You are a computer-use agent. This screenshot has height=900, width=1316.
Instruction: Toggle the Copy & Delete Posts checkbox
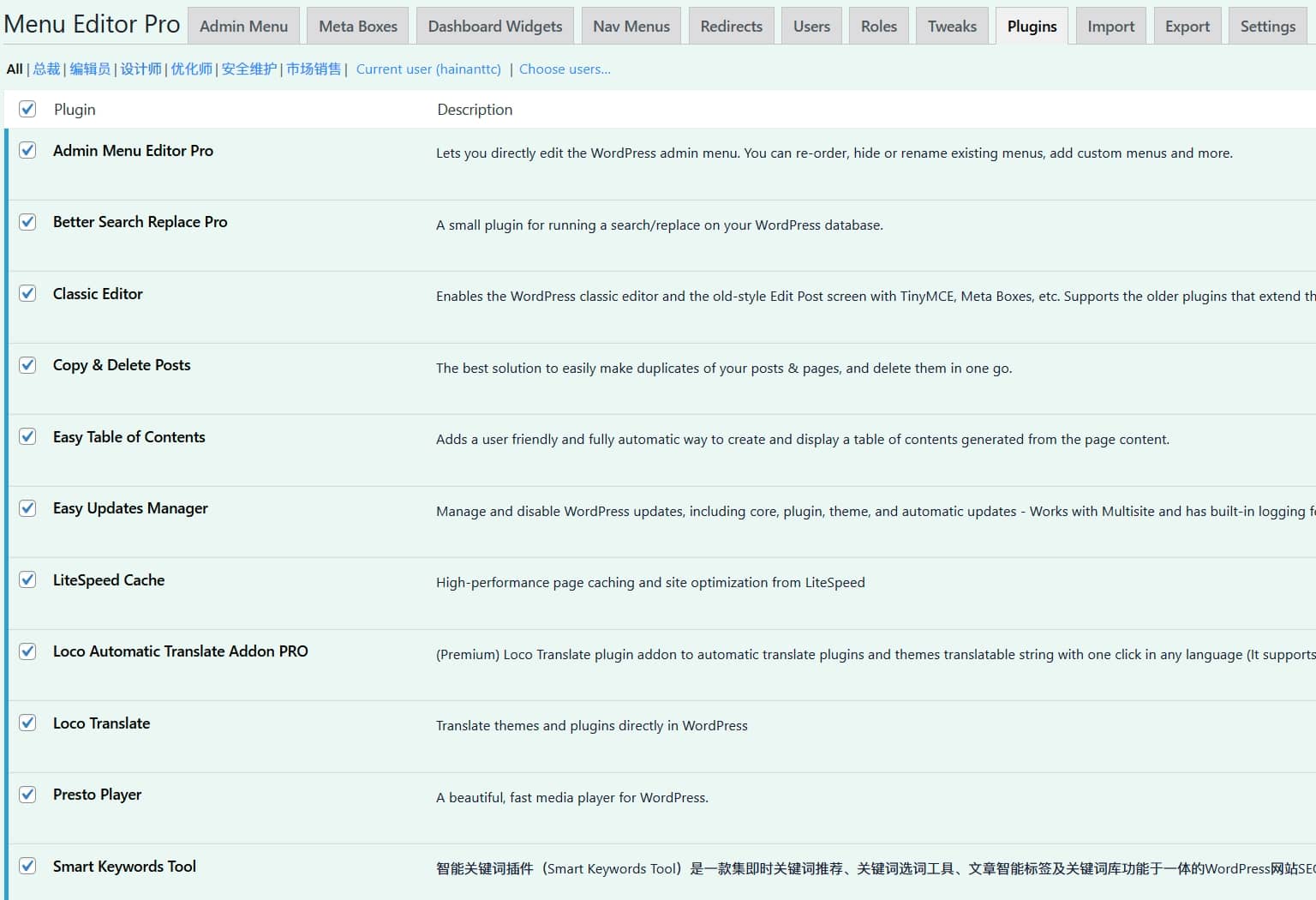click(27, 365)
